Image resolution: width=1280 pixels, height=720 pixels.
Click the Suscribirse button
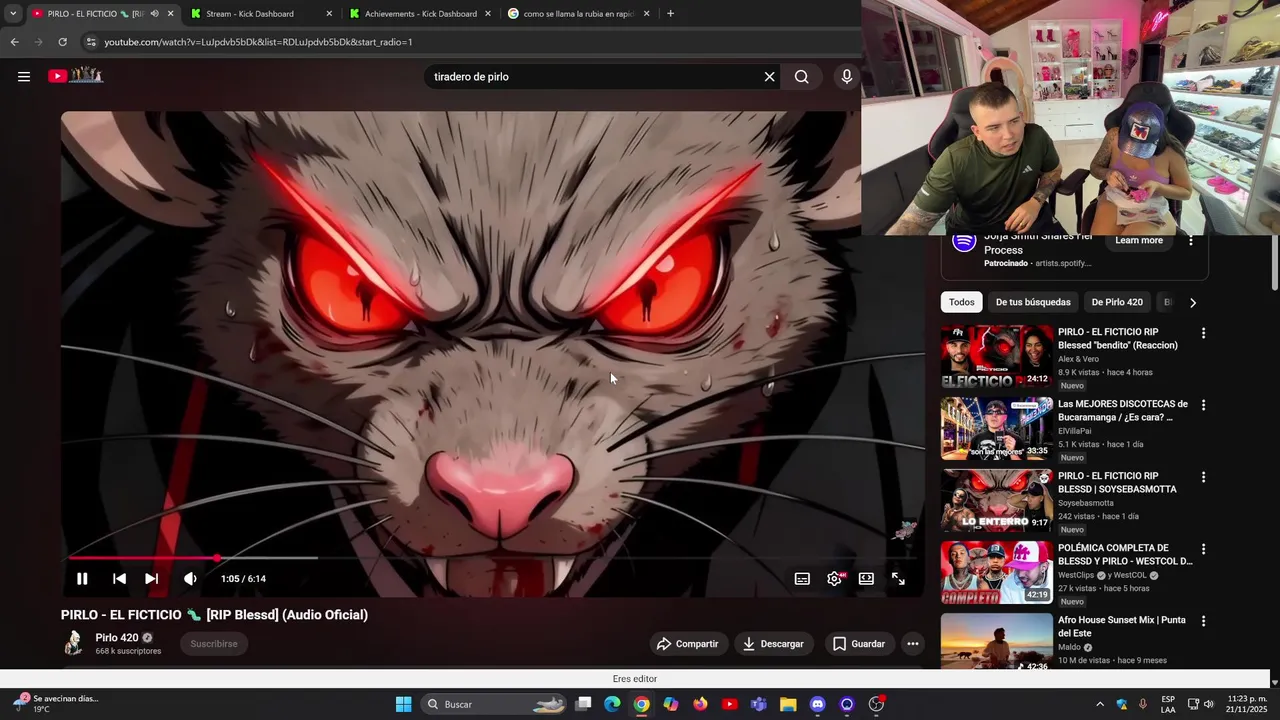point(214,644)
